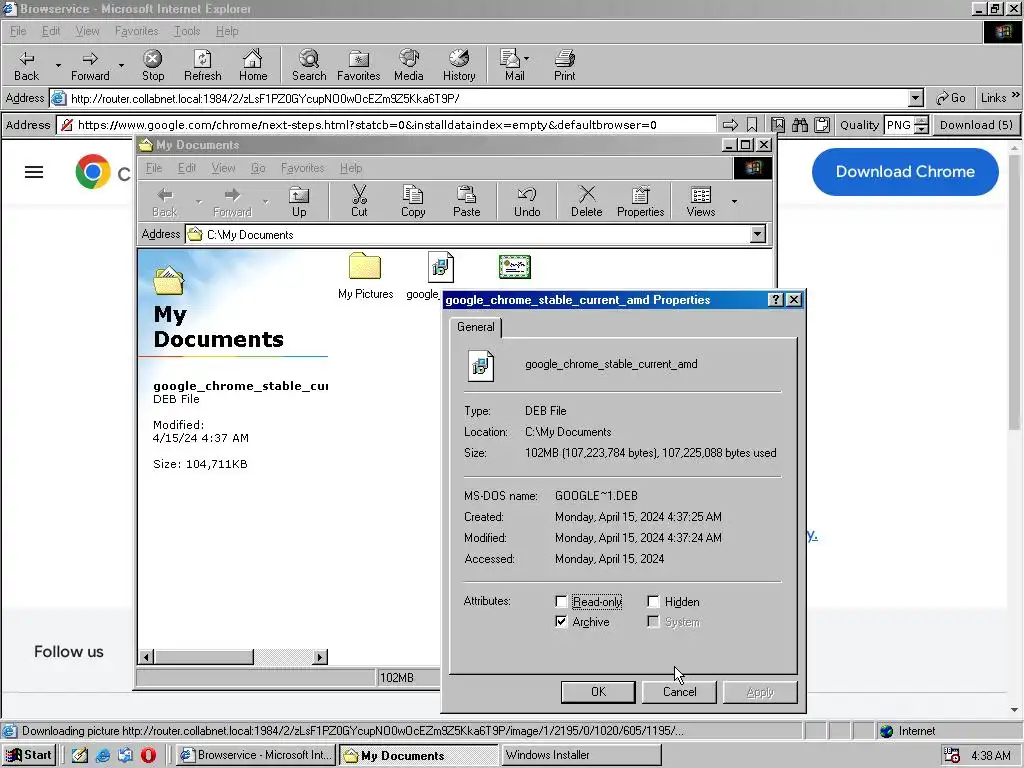Image resolution: width=1024 pixels, height=768 pixels.
Task: Click OK in the Properties dialog
Action: click(x=598, y=692)
